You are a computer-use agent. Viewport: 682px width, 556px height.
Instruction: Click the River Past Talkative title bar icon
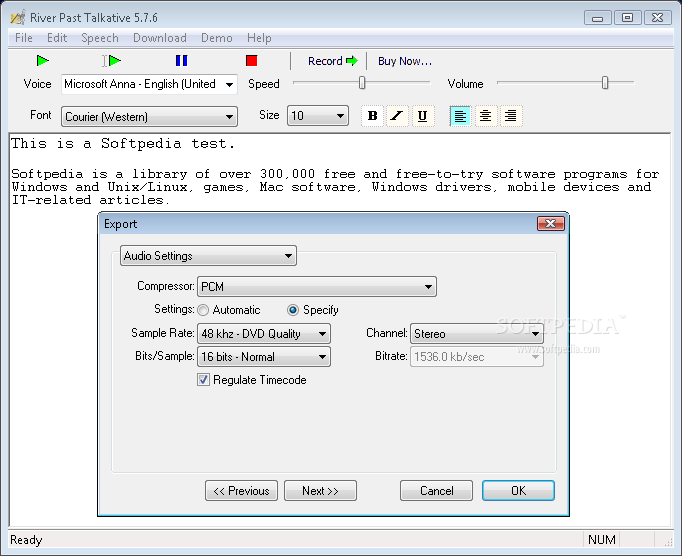[18, 17]
